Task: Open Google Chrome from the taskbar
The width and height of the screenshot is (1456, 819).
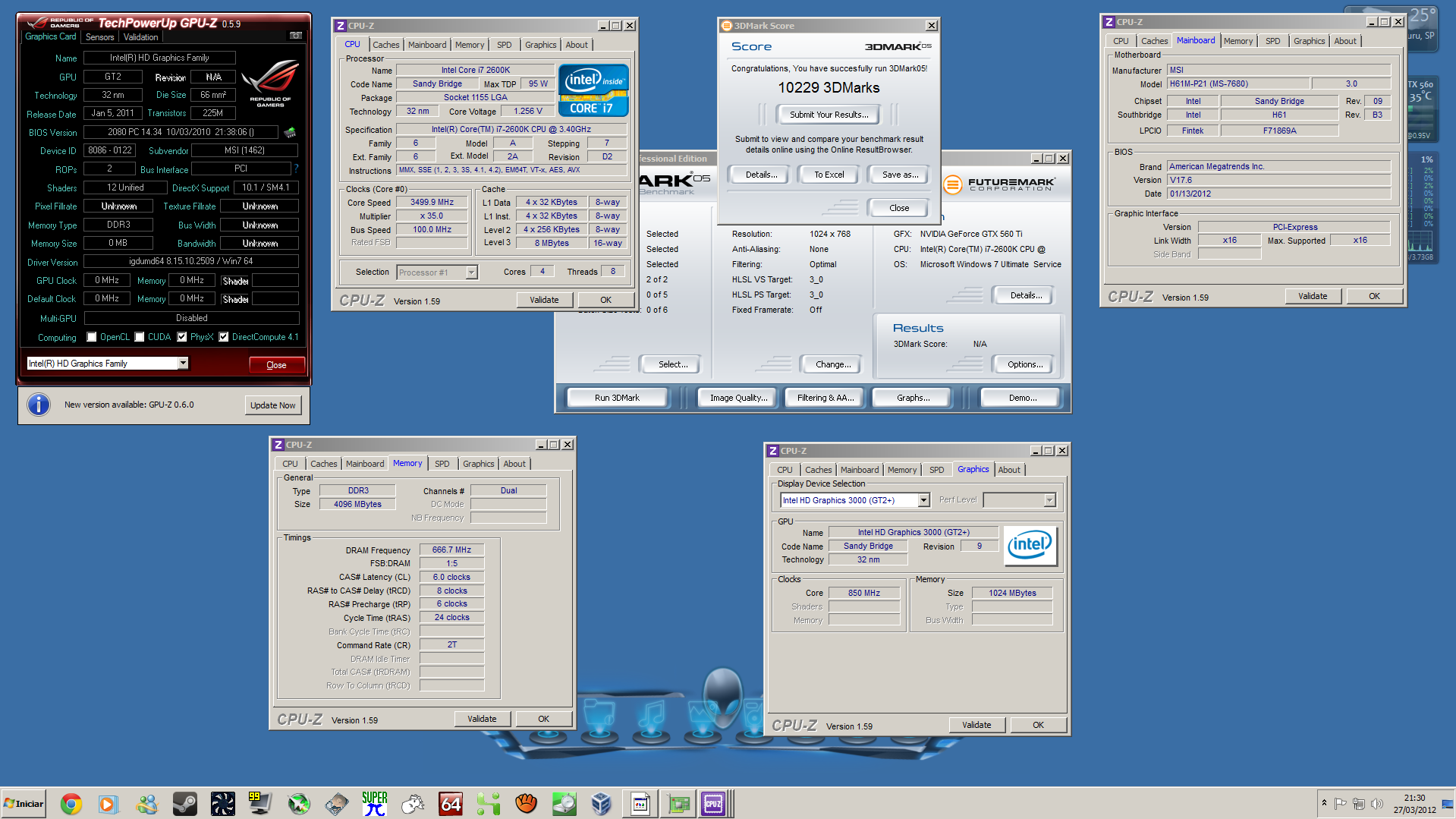Action: (x=71, y=803)
